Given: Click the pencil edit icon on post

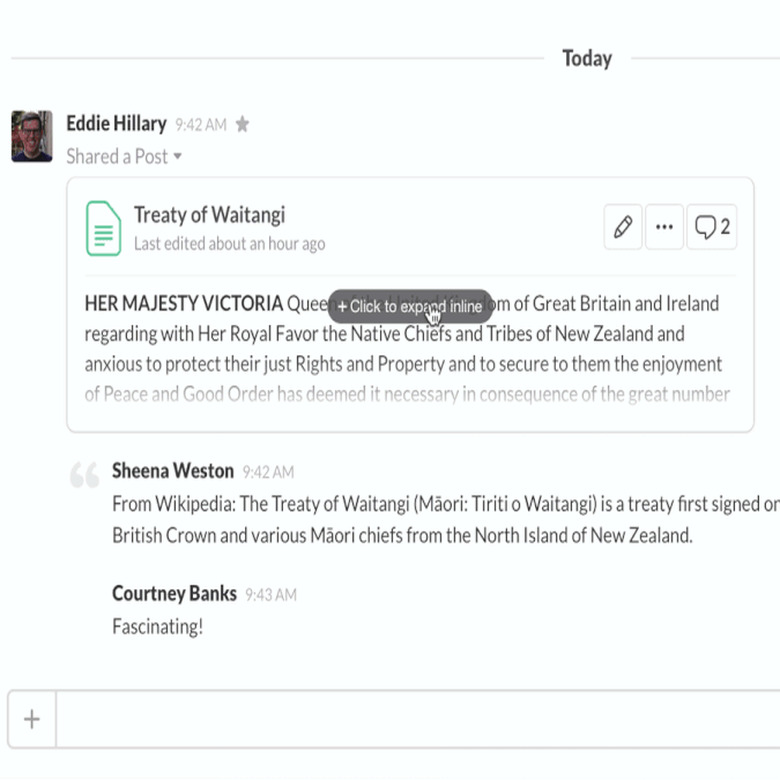Looking at the screenshot, I should click(623, 228).
